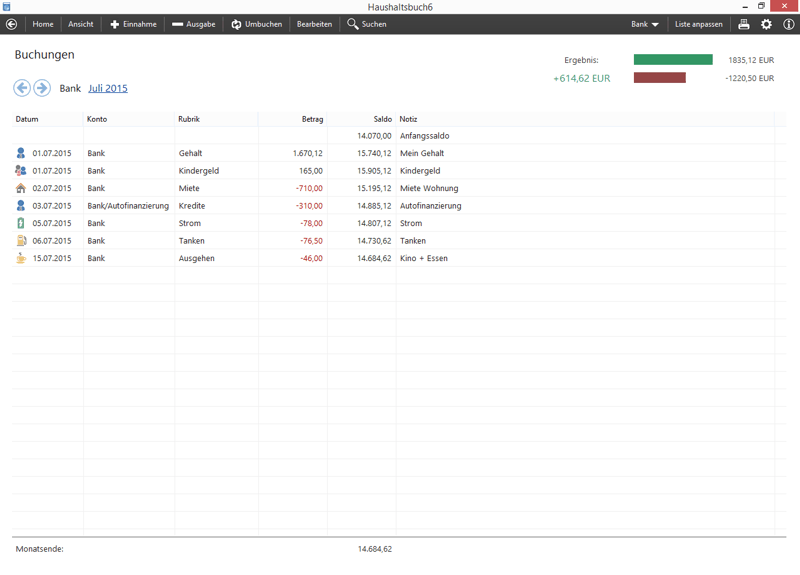800x575 pixels.
Task: Click the fuel icon on Tanken row
Action: tap(21, 241)
